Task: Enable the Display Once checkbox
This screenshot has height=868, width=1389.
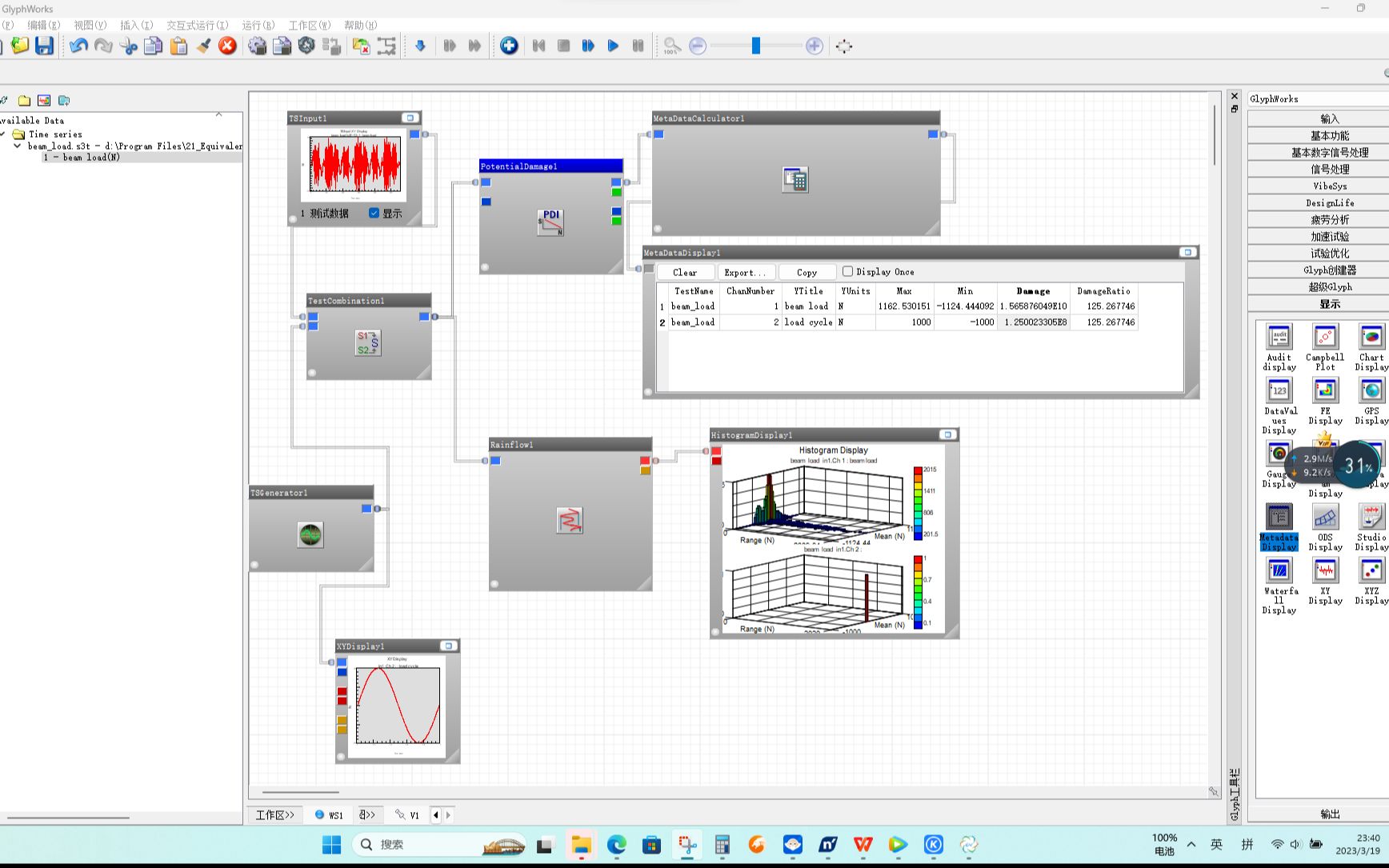Action: [x=847, y=271]
